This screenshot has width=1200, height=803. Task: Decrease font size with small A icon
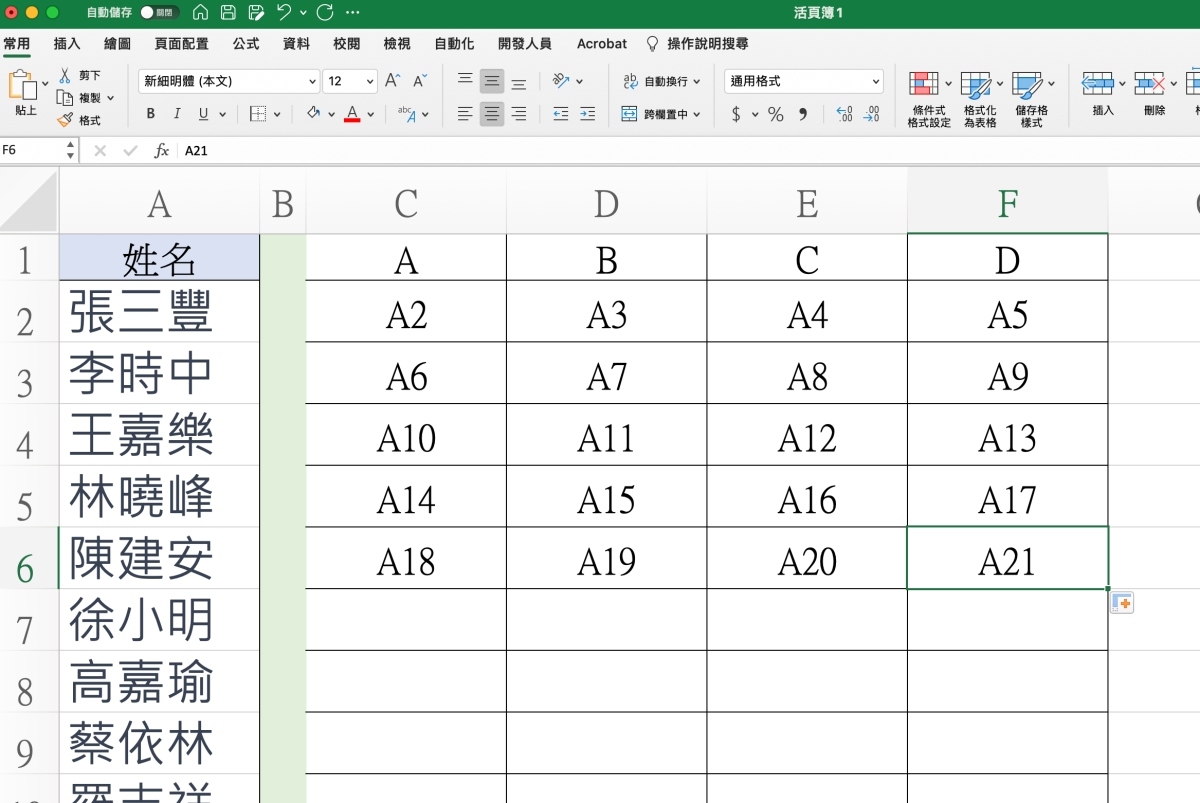coord(420,81)
